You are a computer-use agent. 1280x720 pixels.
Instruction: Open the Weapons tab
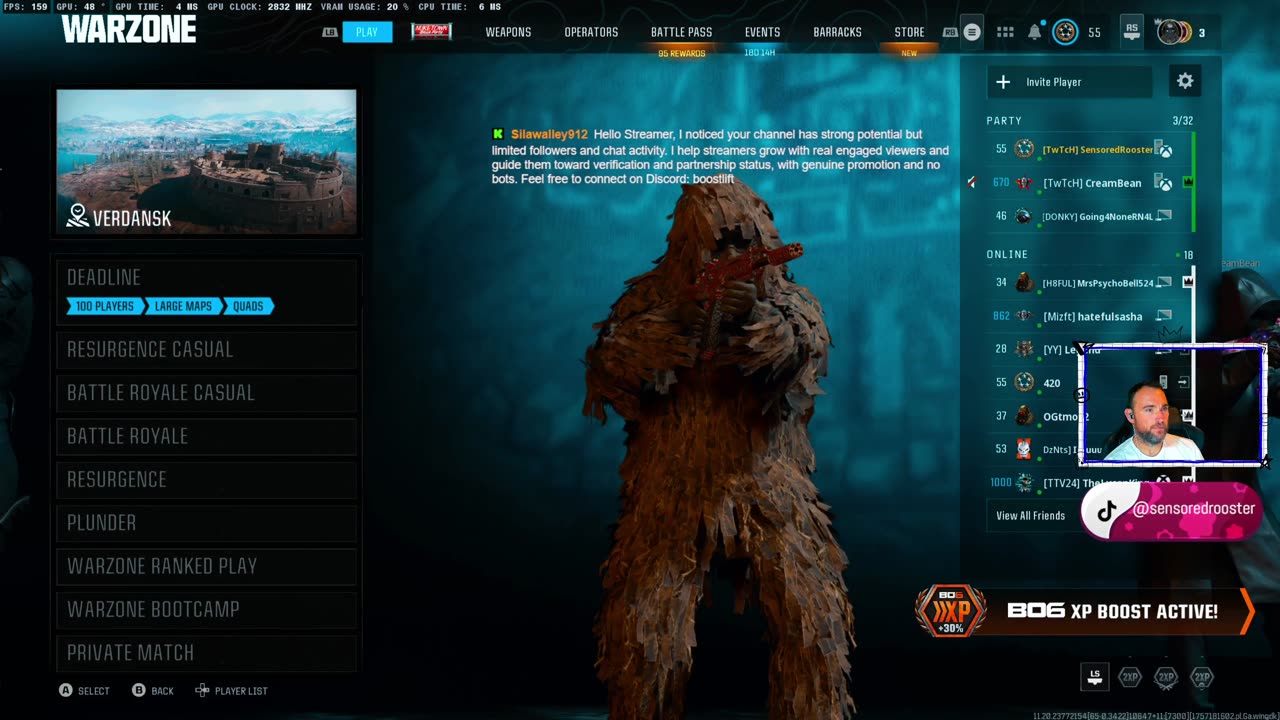tap(508, 32)
